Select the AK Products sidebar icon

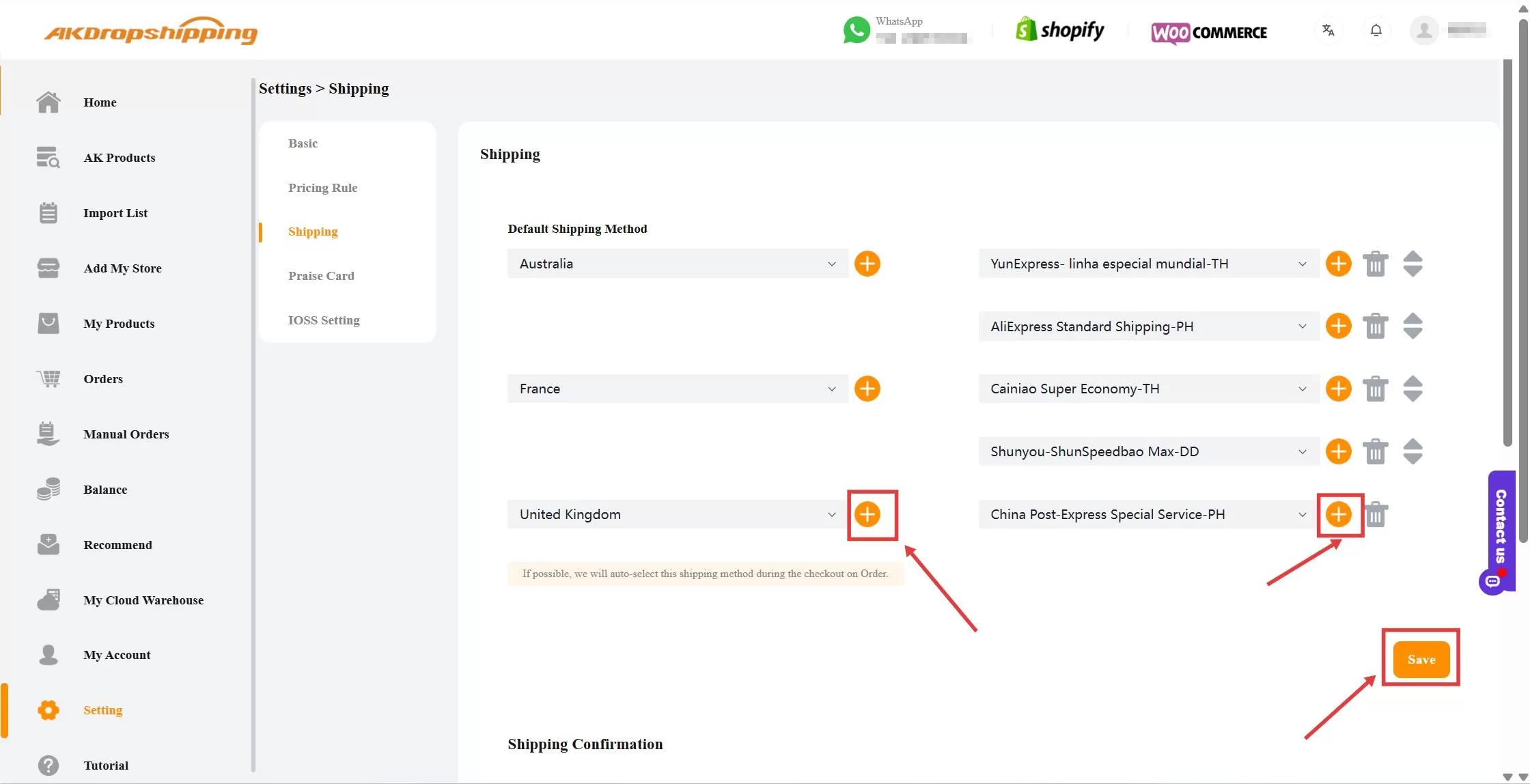tap(48, 157)
